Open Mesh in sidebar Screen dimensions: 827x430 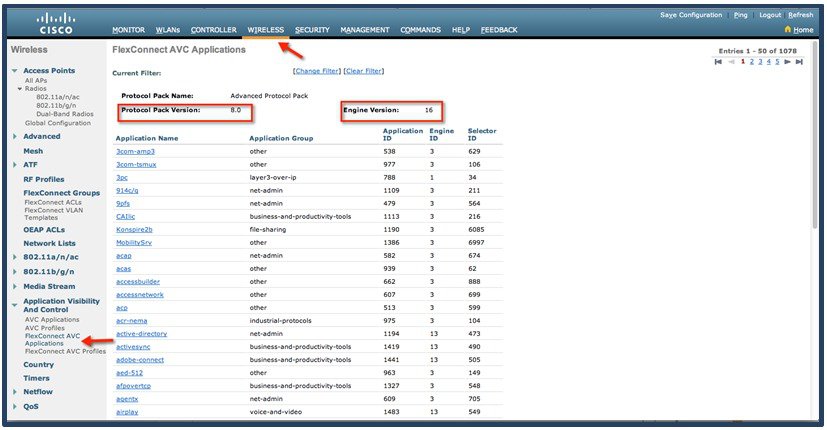coord(33,151)
